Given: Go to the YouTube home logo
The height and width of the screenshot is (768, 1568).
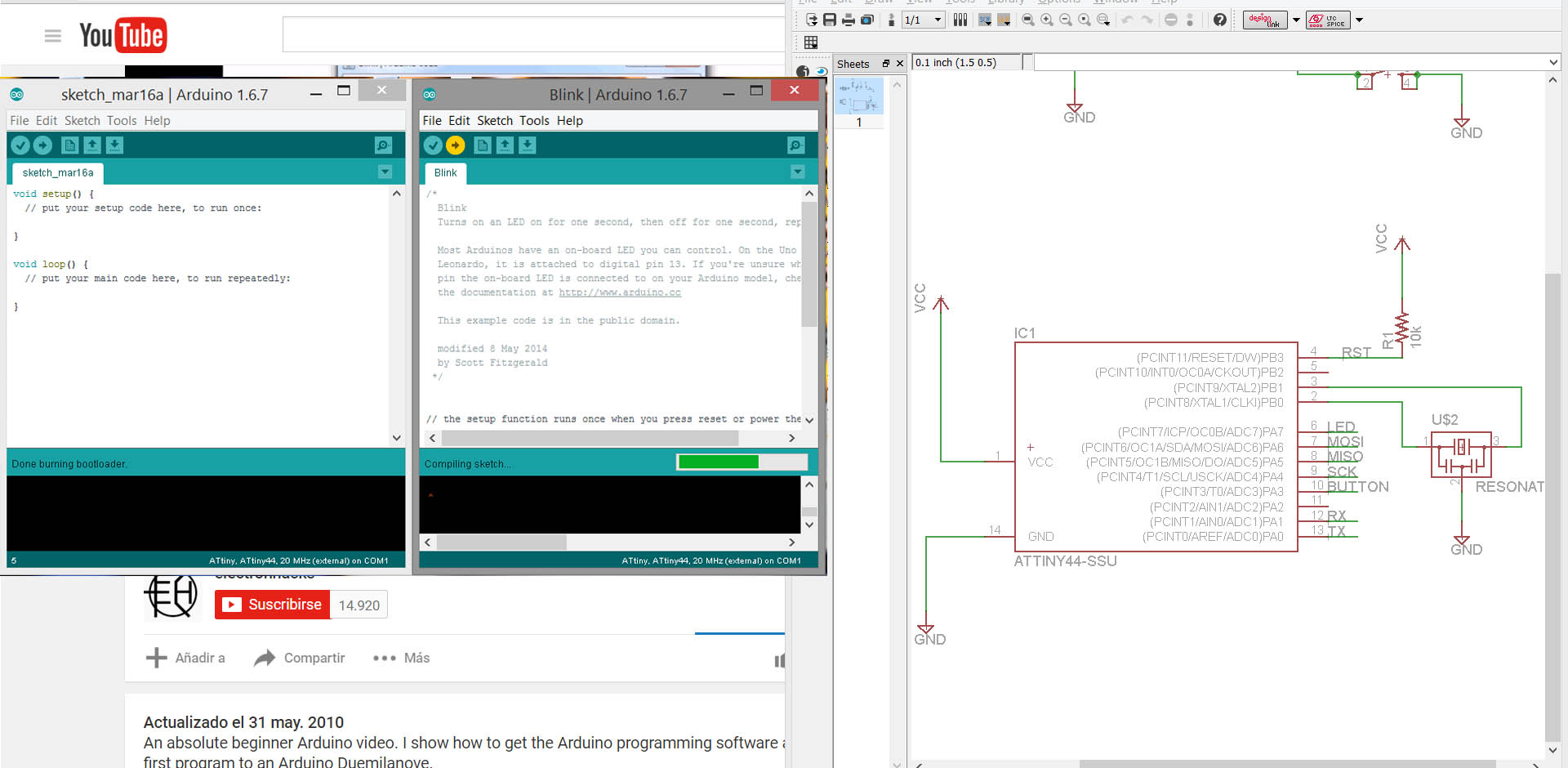Looking at the screenshot, I should pyautogui.click(x=123, y=35).
